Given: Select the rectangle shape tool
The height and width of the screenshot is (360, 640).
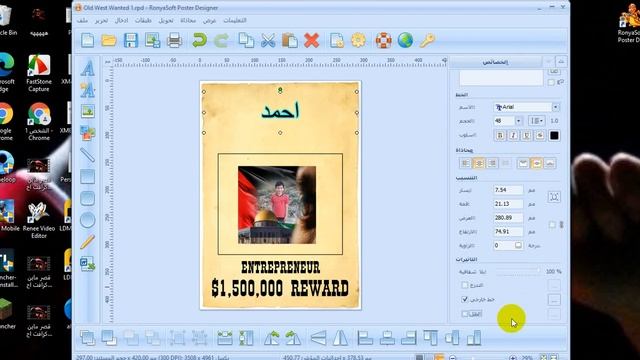Looking at the screenshot, I should (87, 177).
